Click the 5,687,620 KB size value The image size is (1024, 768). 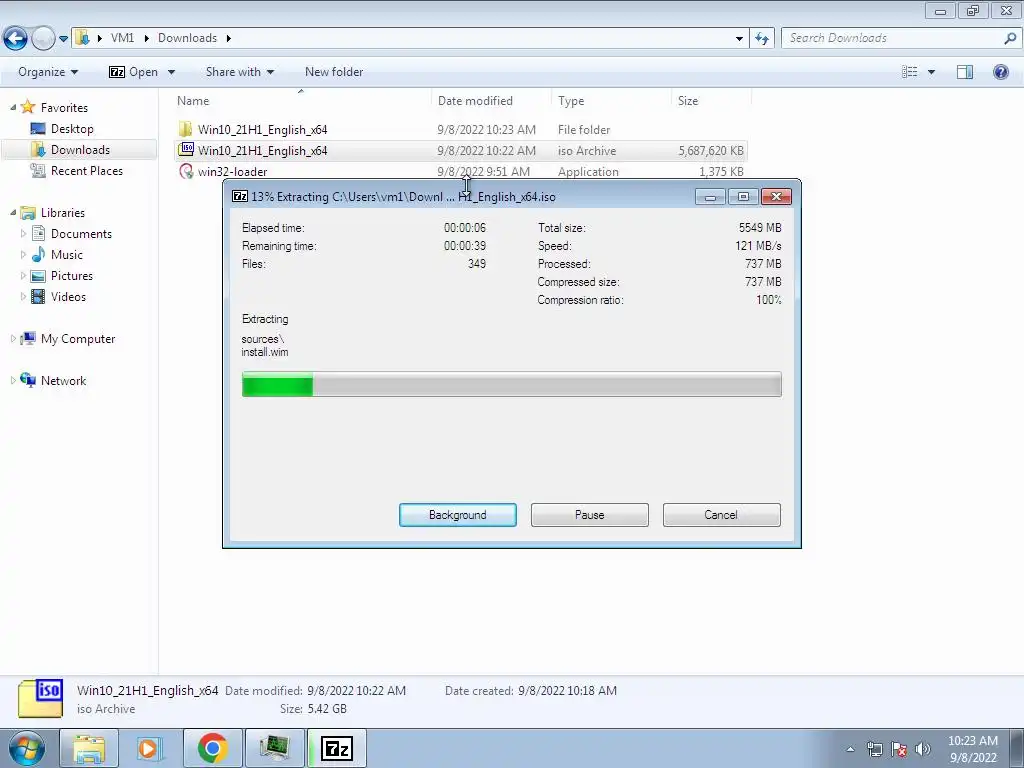point(711,150)
